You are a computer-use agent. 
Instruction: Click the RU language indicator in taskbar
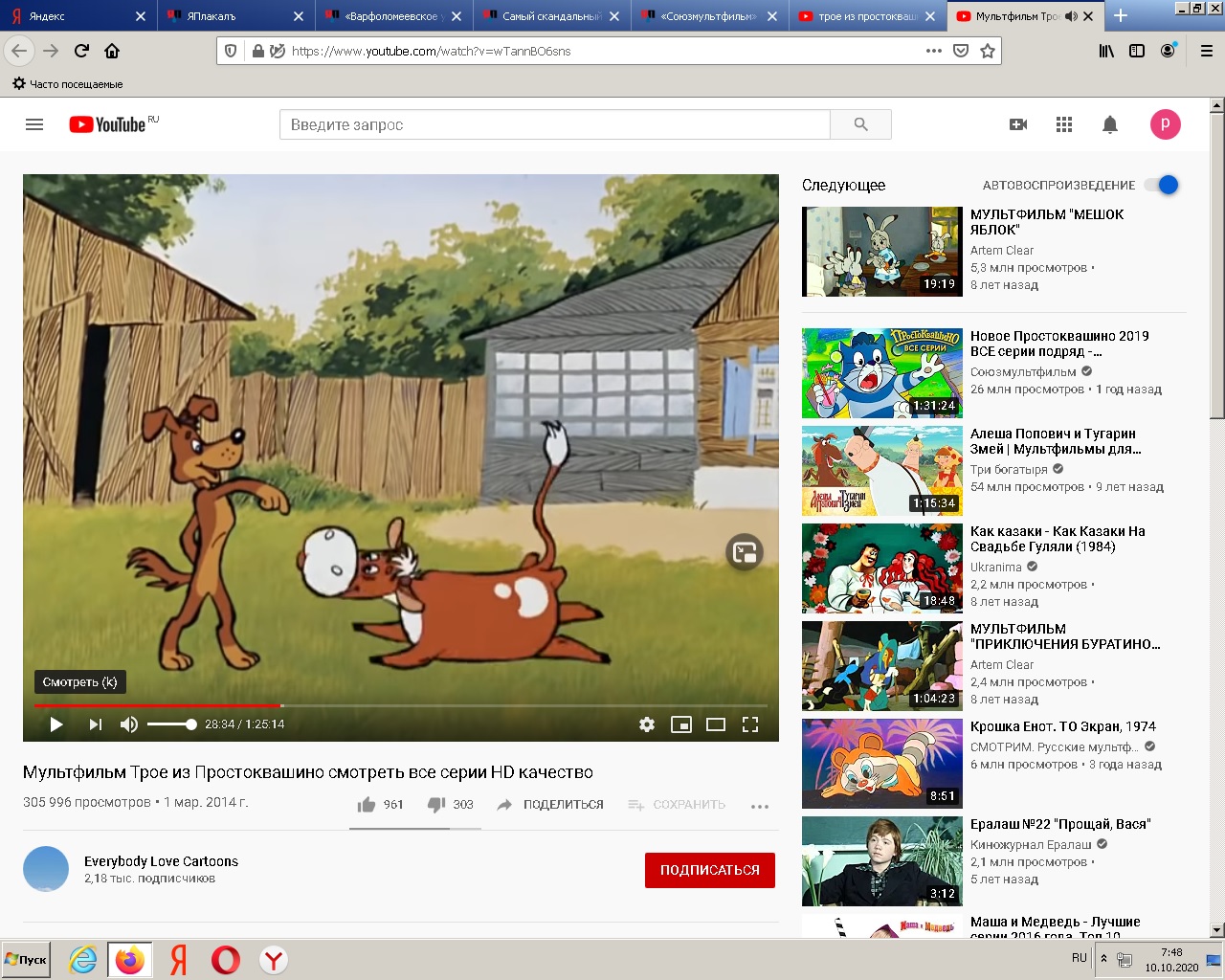[x=1080, y=958]
